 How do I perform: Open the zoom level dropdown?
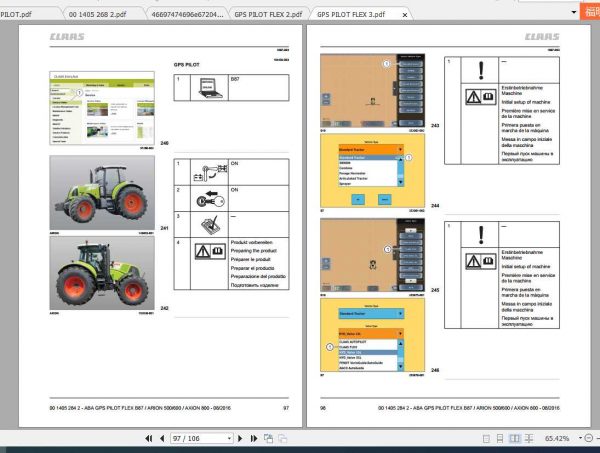pos(580,438)
